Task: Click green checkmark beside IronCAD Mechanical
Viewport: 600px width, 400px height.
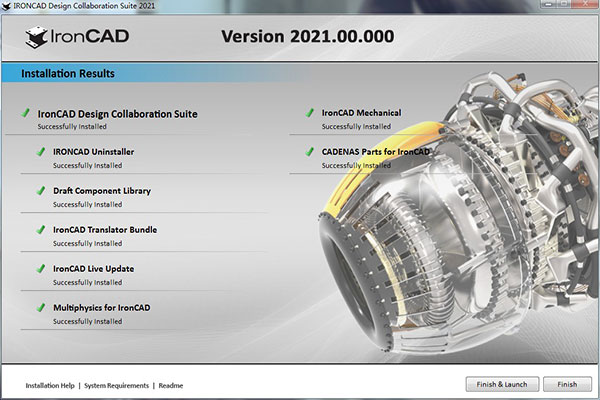Action: tap(310, 113)
